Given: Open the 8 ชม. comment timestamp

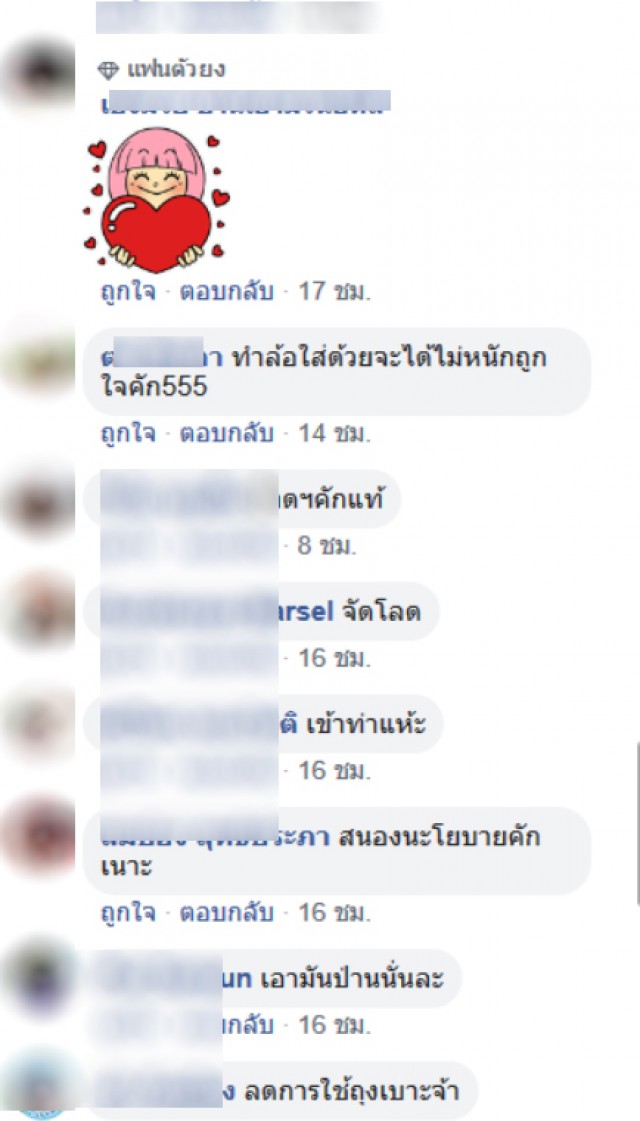Looking at the screenshot, I should point(326,547).
